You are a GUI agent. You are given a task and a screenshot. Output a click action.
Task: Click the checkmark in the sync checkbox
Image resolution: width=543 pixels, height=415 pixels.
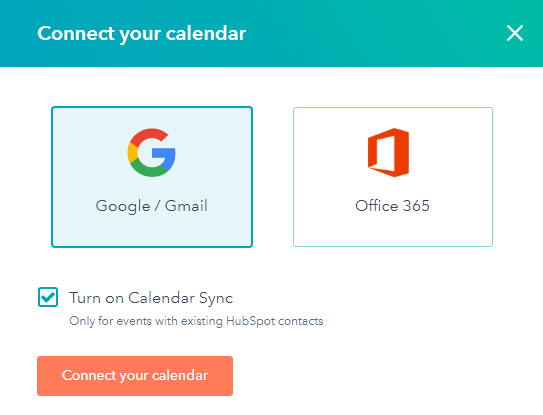click(x=48, y=297)
